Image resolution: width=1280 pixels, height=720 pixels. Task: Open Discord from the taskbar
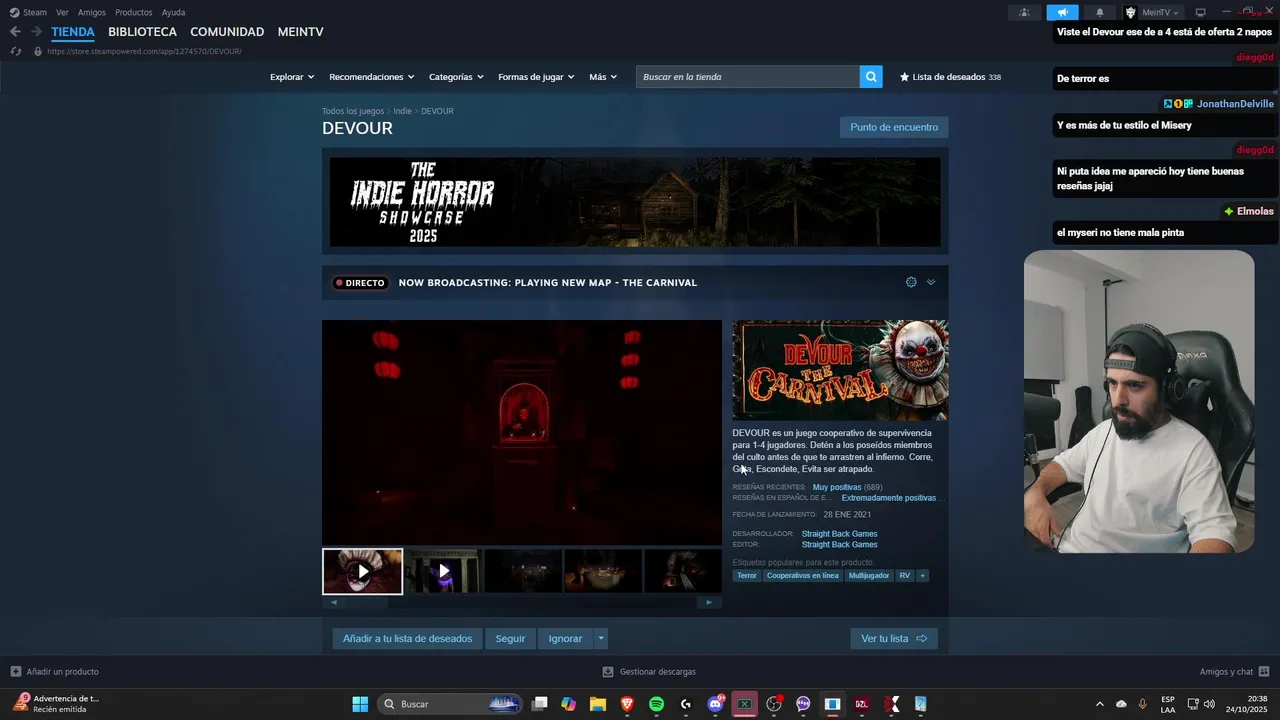(x=715, y=704)
